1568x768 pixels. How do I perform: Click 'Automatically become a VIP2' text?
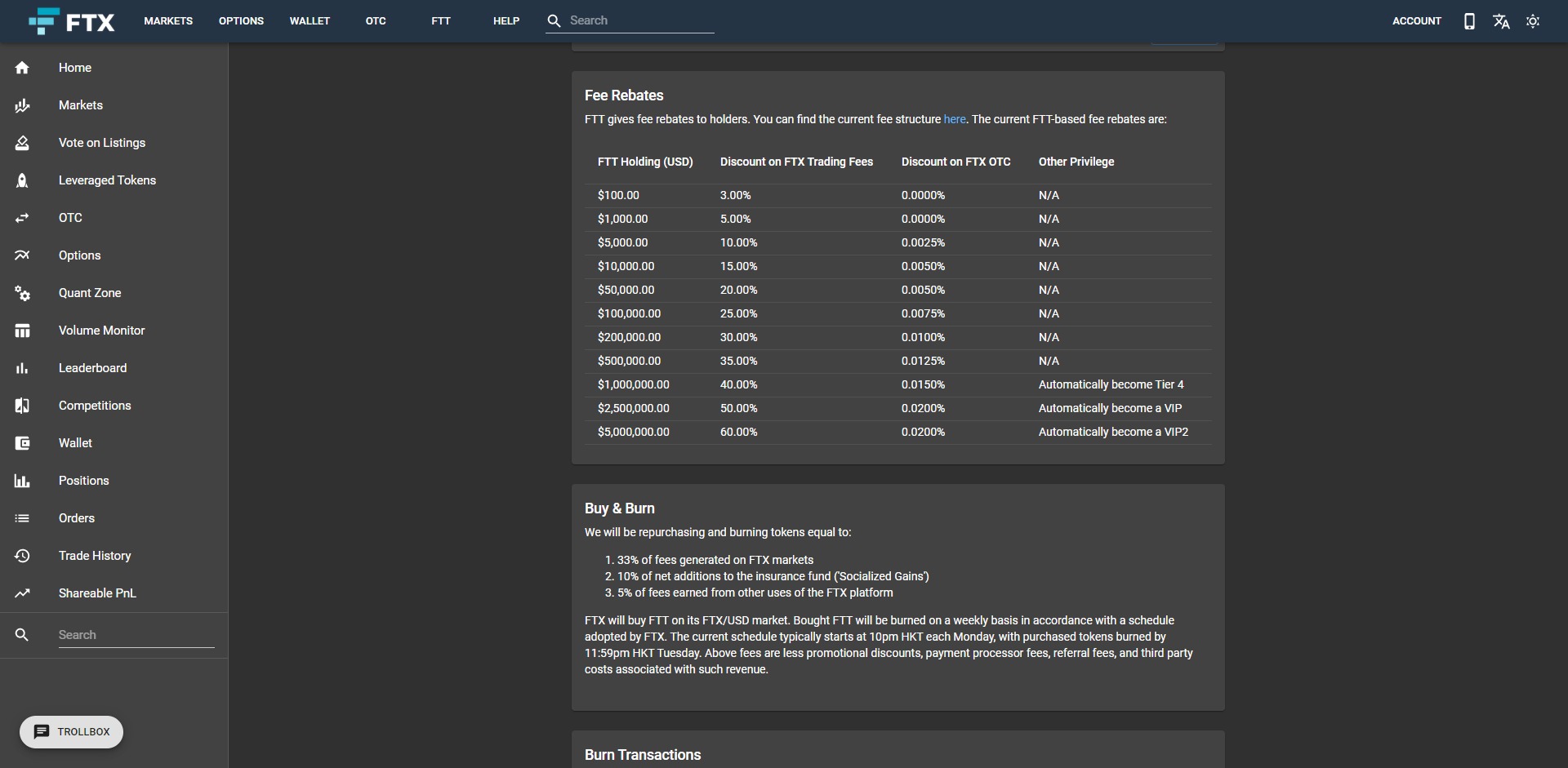coord(1113,432)
